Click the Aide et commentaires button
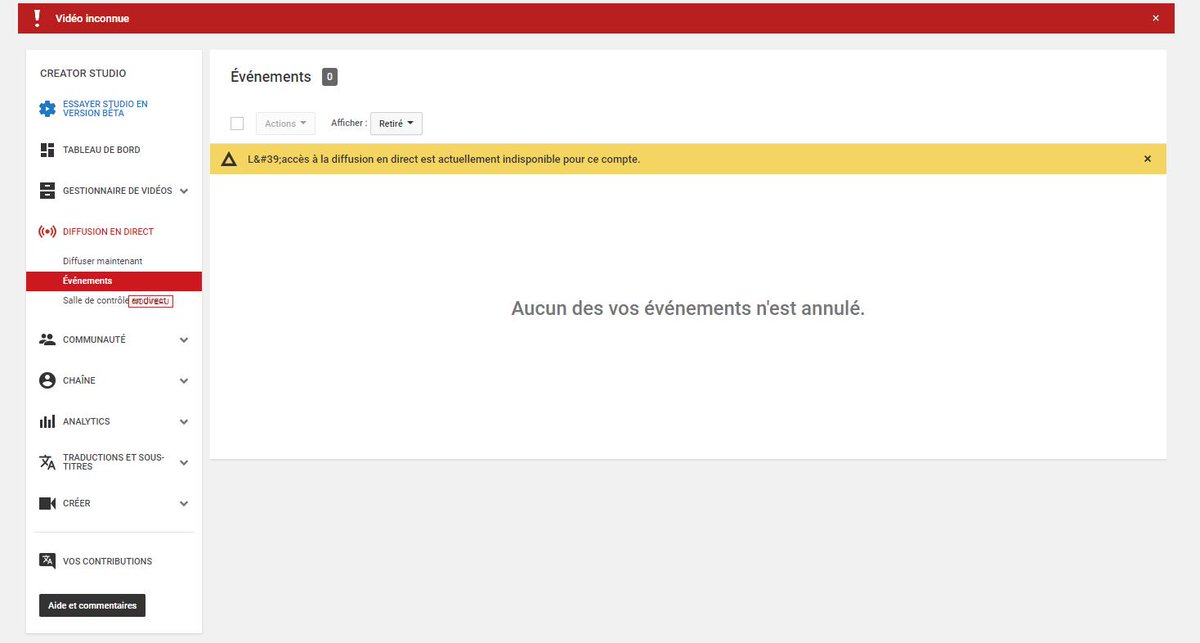The image size is (1200, 643). [x=92, y=605]
